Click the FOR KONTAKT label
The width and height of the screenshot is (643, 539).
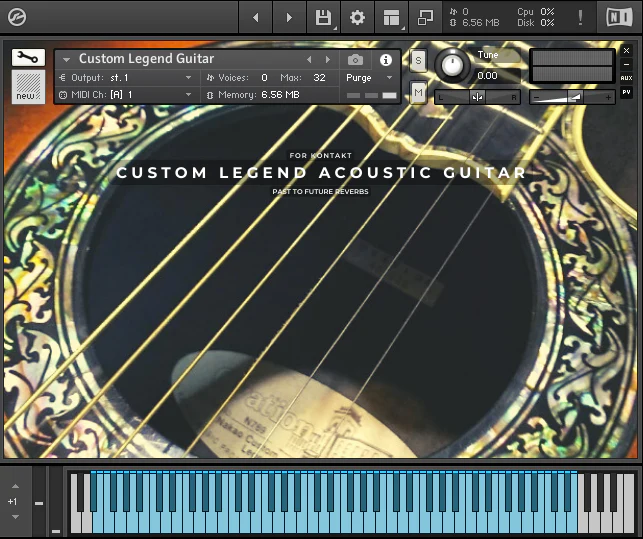coord(320,155)
